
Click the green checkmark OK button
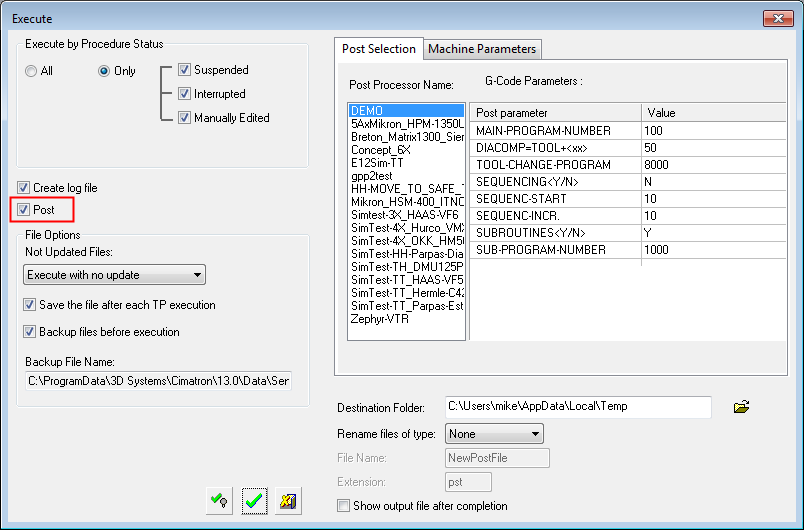pos(254,502)
